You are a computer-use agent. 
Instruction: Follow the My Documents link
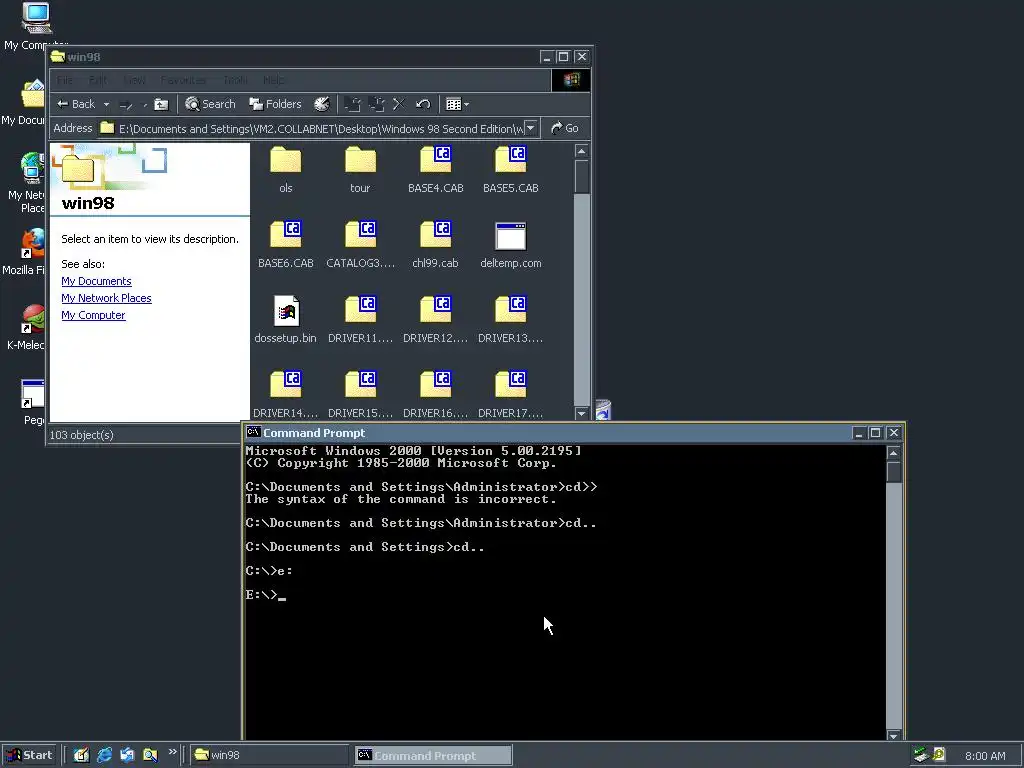97,281
